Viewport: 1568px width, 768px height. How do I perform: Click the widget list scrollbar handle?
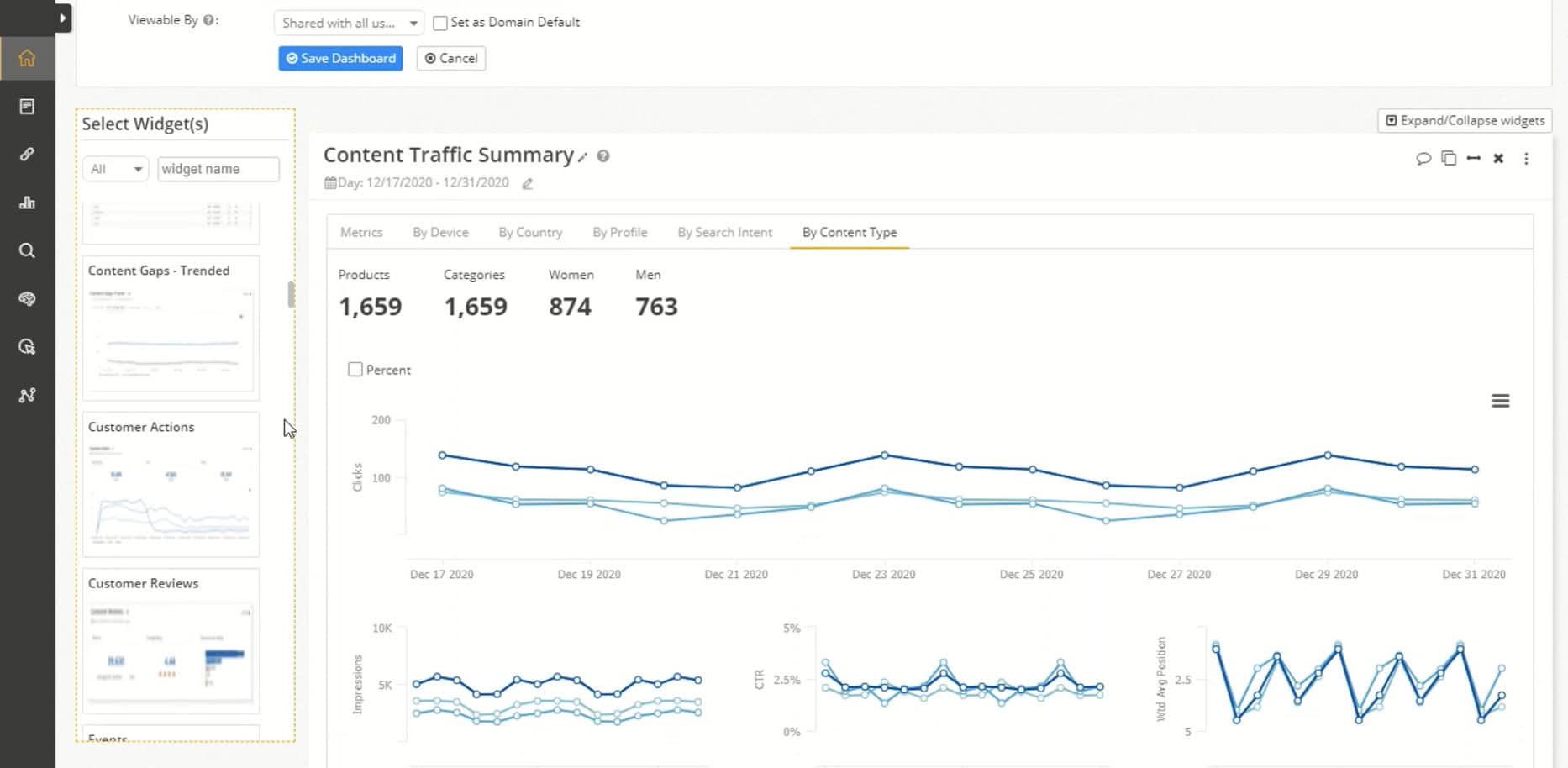click(x=291, y=295)
